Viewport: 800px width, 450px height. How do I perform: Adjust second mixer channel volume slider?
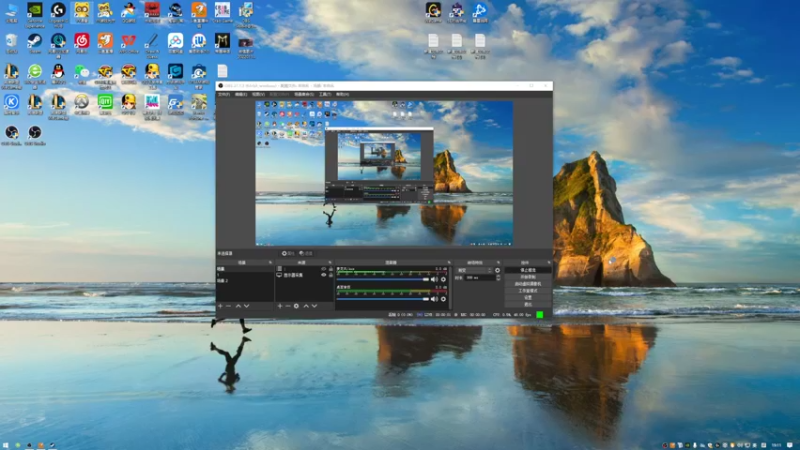point(383,299)
